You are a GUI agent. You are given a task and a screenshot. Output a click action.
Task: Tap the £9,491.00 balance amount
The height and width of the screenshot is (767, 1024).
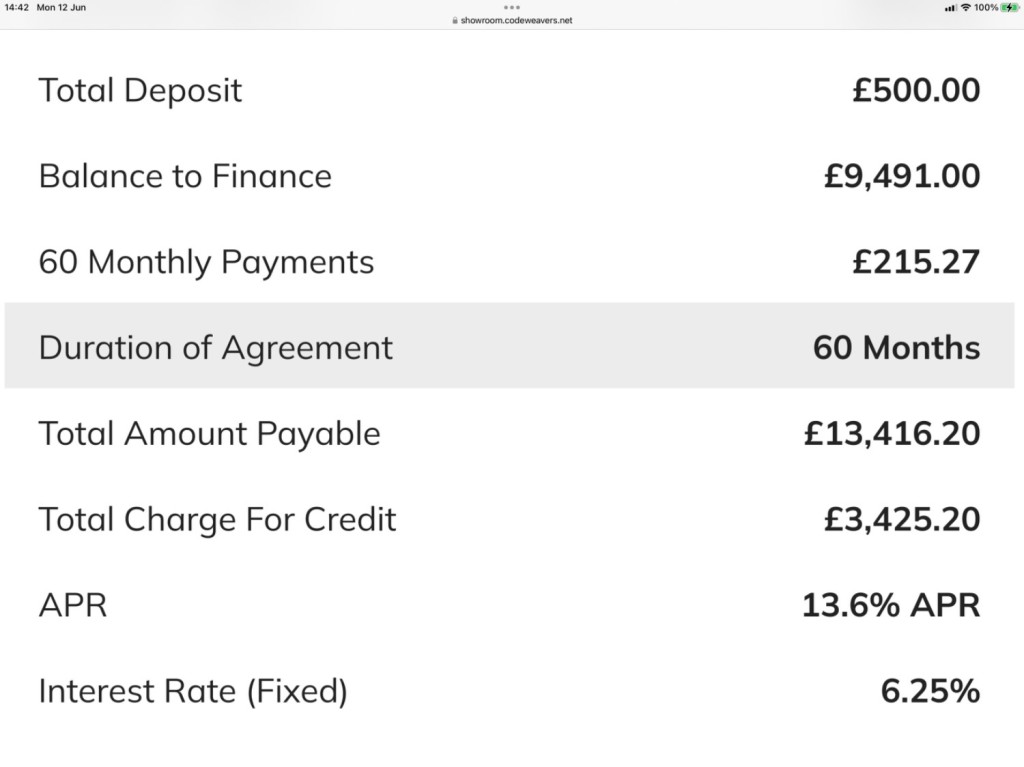(902, 176)
